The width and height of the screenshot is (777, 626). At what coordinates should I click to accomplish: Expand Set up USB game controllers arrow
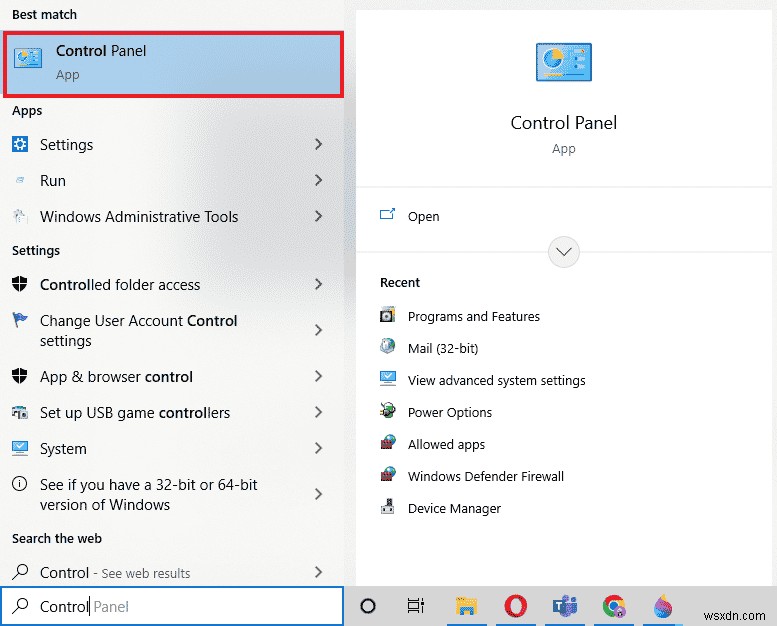click(x=319, y=412)
